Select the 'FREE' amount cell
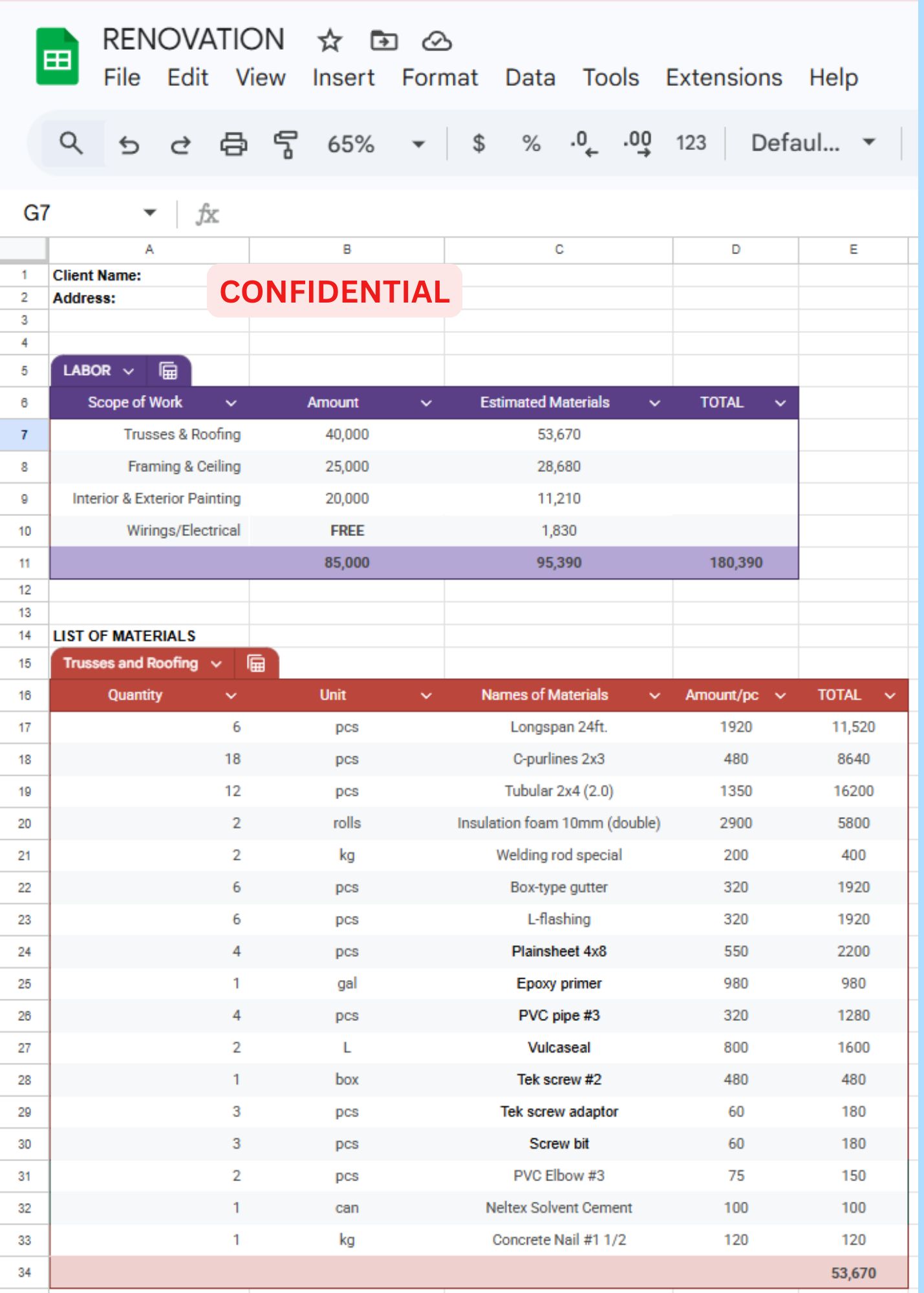Screen dimensions: 924x1293 (347, 531)
